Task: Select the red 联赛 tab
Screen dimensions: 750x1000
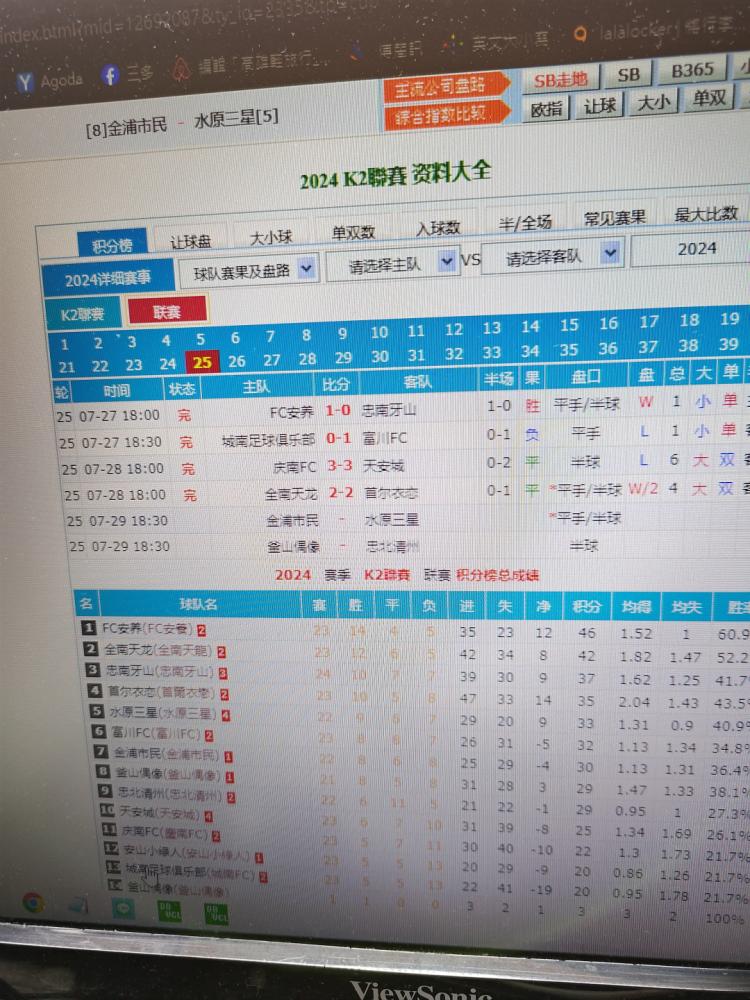Action: (x=167, y=311)
